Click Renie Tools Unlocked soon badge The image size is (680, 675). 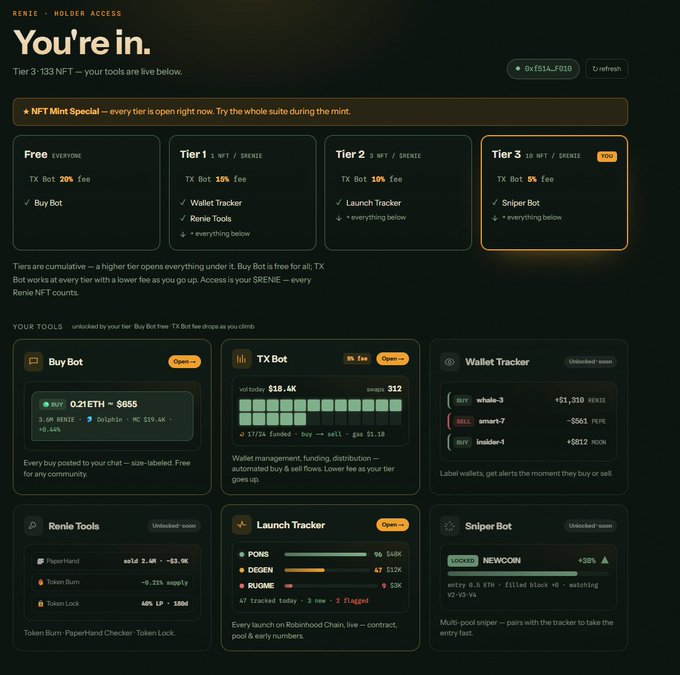(174, 526)
